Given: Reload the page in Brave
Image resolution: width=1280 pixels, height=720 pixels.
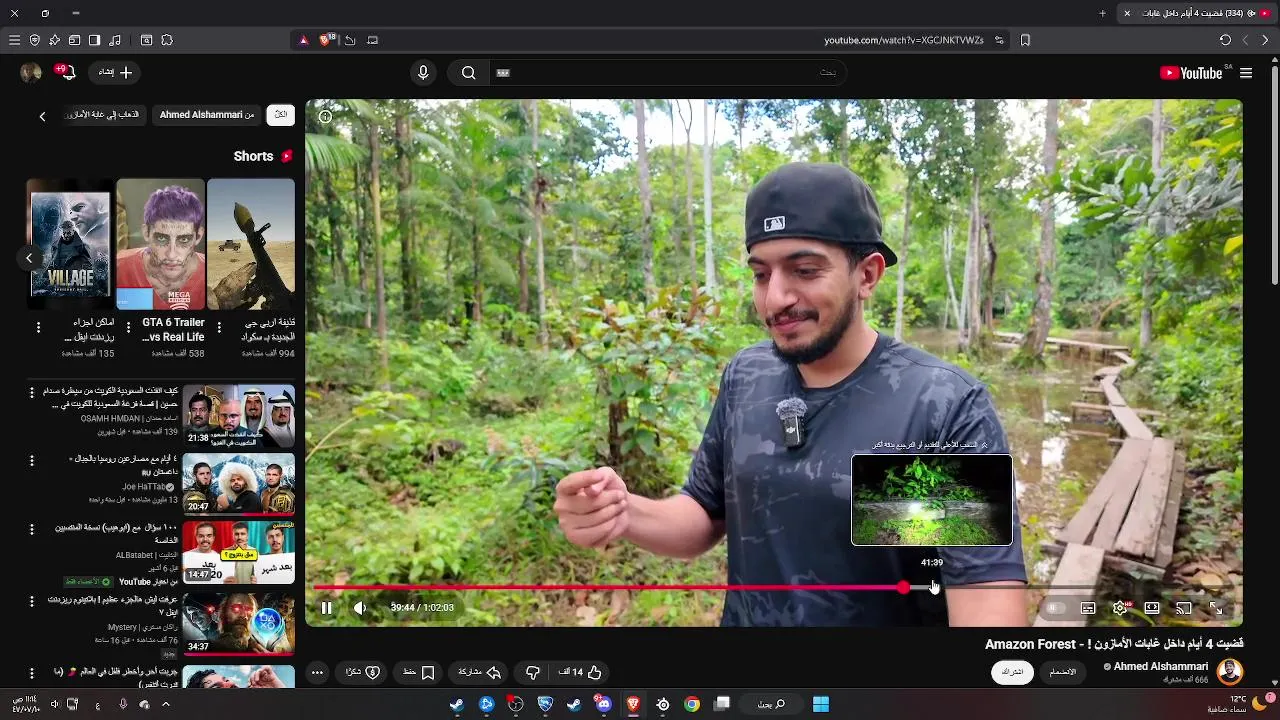Looking at the screenshot, I should 1225,40.
